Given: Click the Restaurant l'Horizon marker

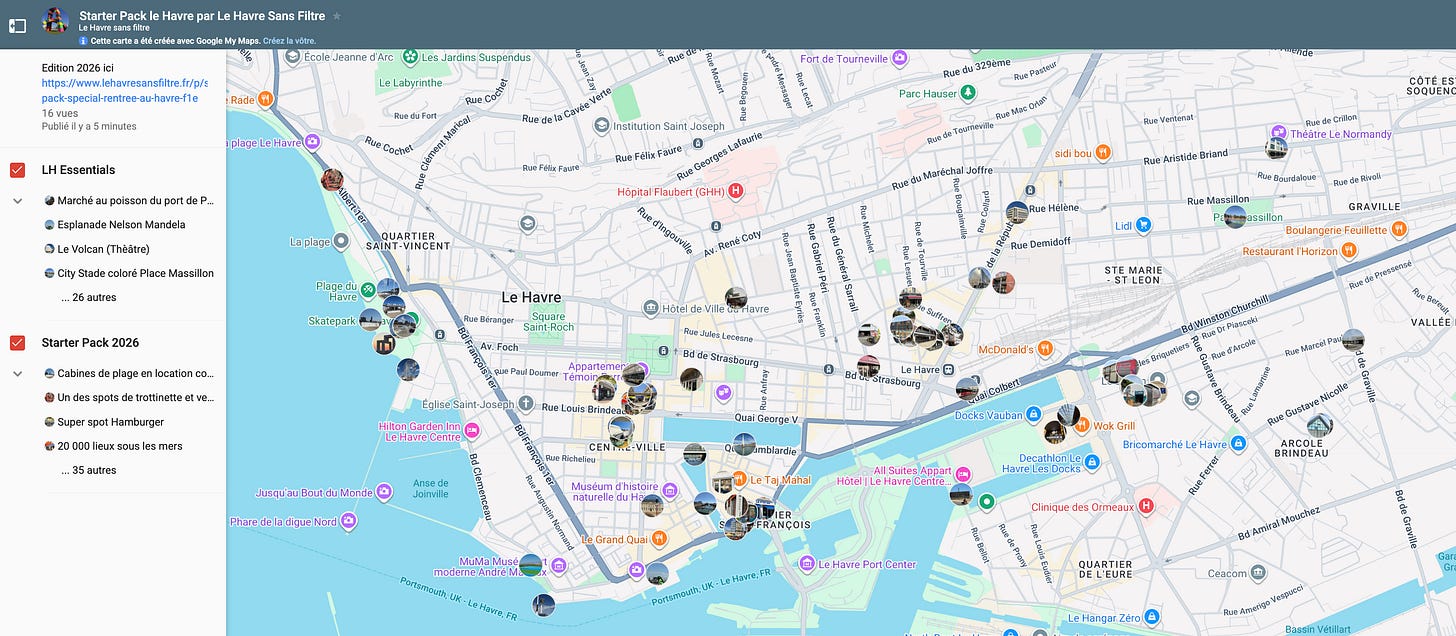Looking at the screenshot, I should point(1348,250).
